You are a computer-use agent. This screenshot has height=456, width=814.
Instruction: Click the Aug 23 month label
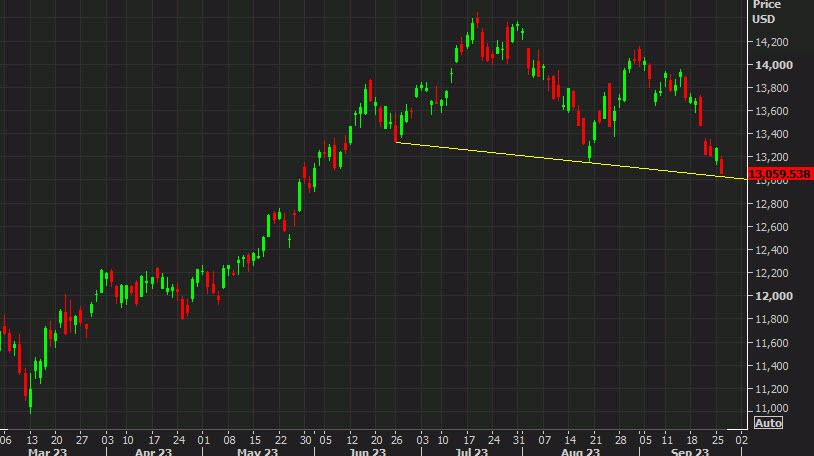pos(580,452)
